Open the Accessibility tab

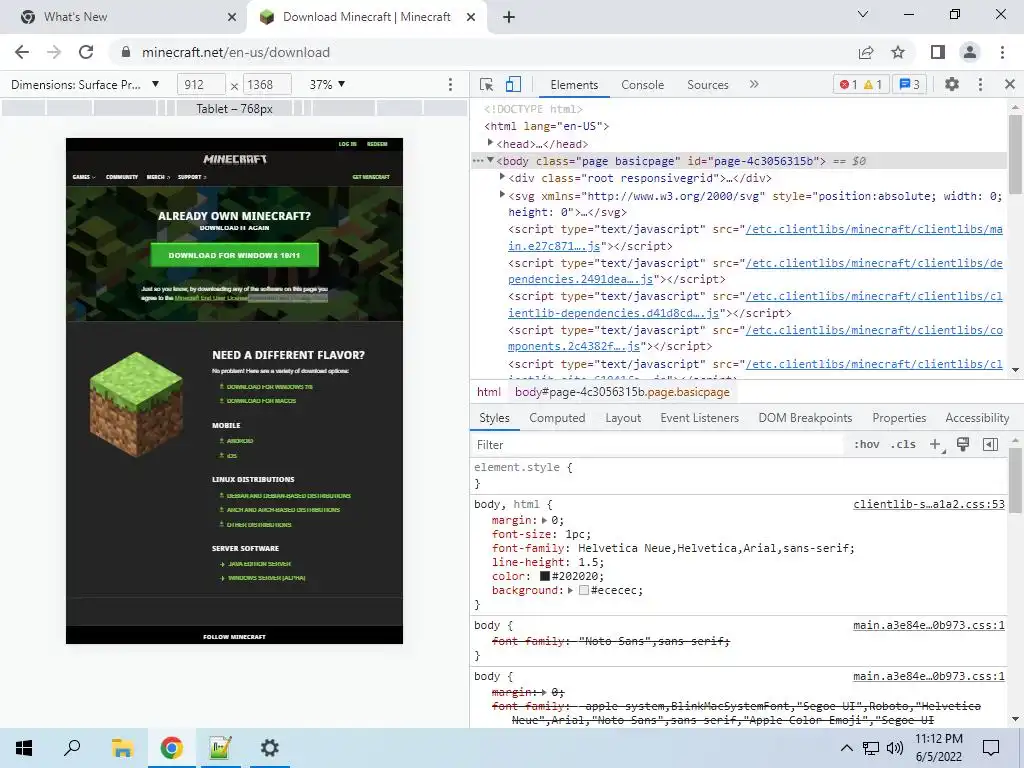point(977,418)
